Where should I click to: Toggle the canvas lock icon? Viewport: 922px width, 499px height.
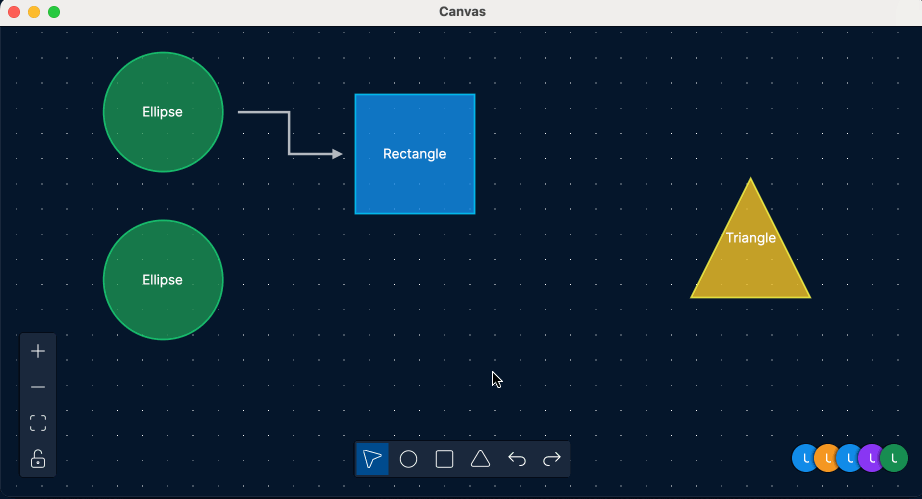[x=38, y=459]
